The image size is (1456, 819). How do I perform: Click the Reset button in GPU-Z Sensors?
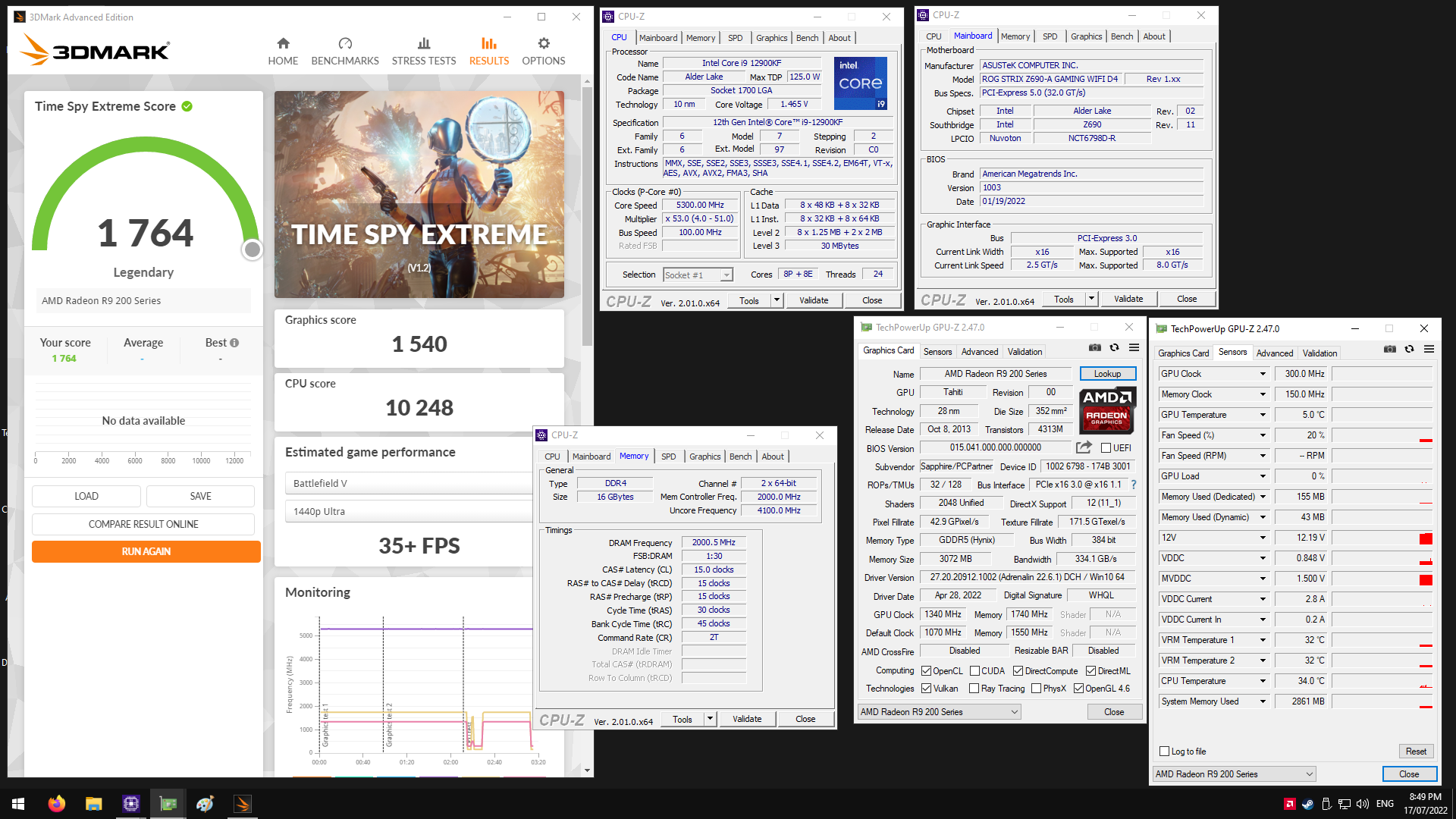point(1416,752)
